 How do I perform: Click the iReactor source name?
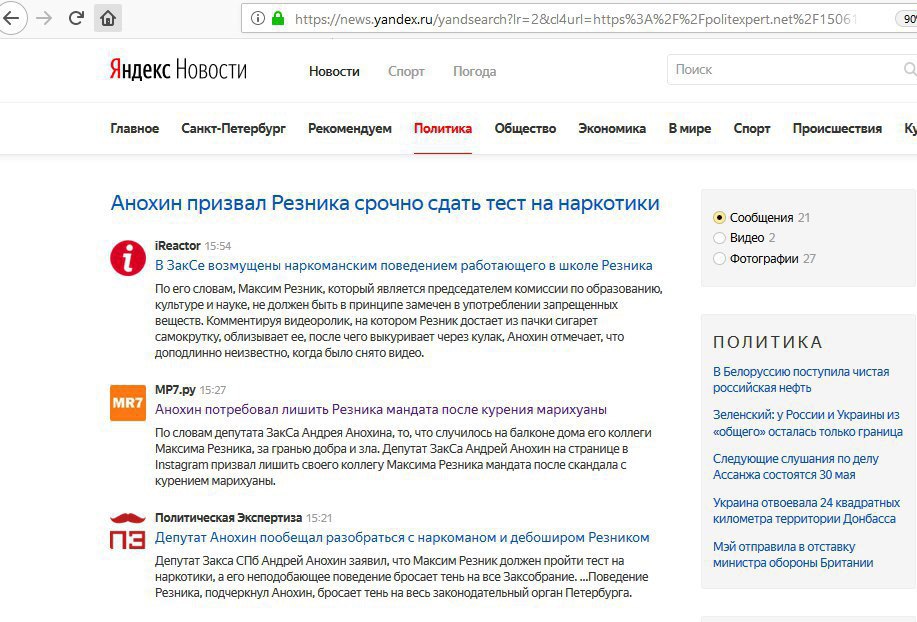click(x=178, y=246)
